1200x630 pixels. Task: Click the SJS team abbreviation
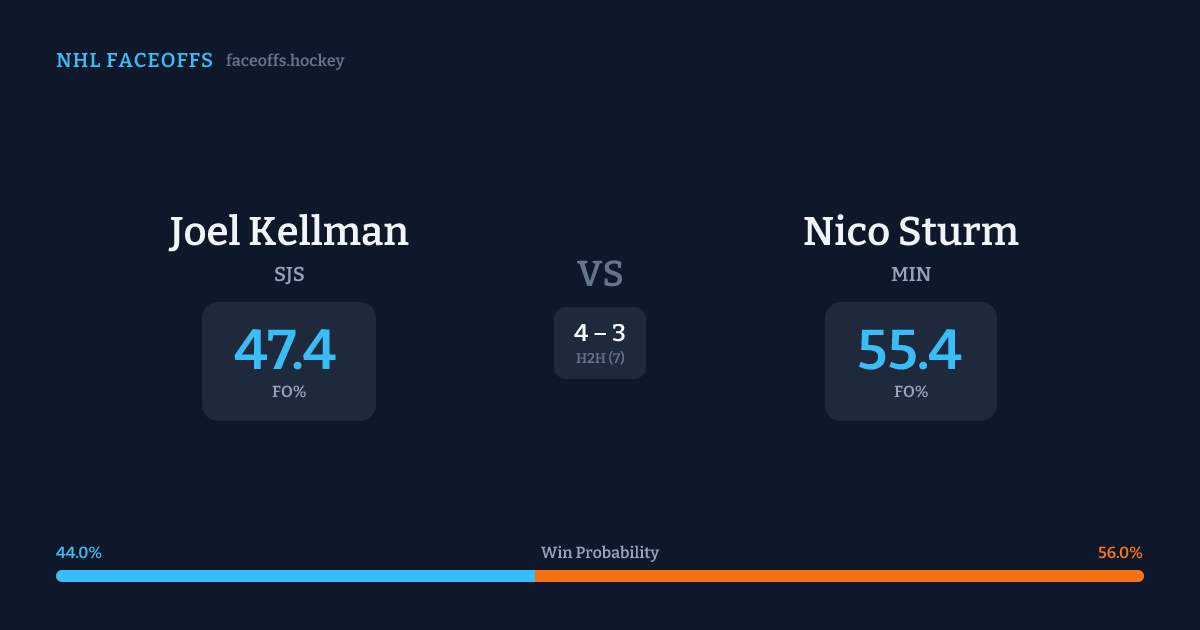tap(289, 274)
